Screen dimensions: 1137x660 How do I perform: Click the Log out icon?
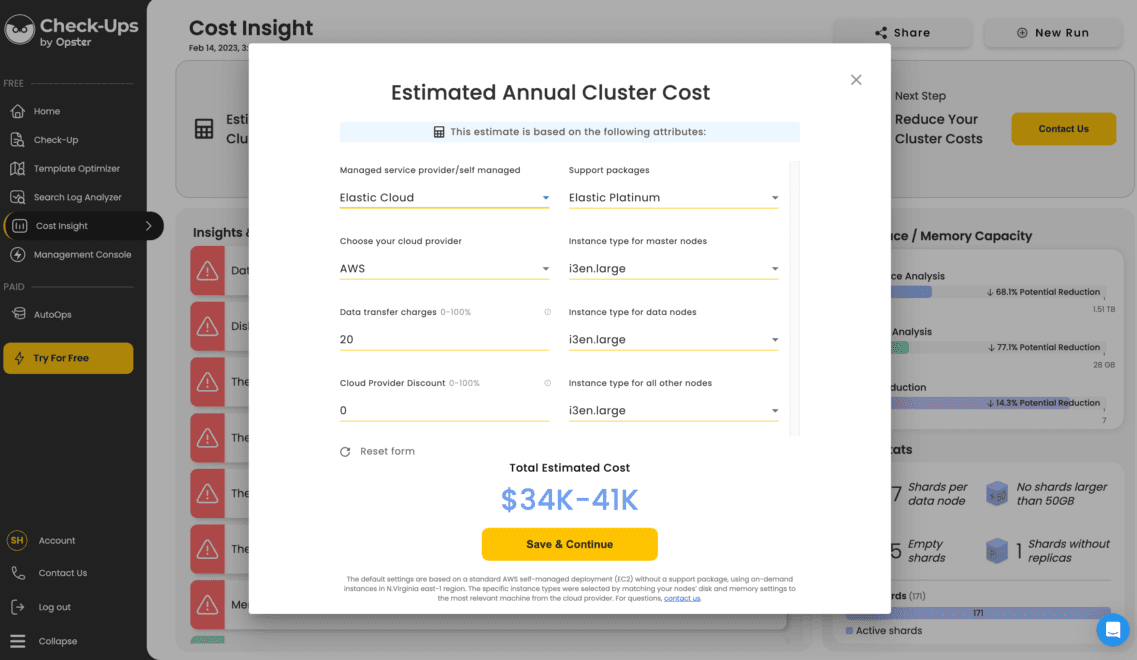18,607
